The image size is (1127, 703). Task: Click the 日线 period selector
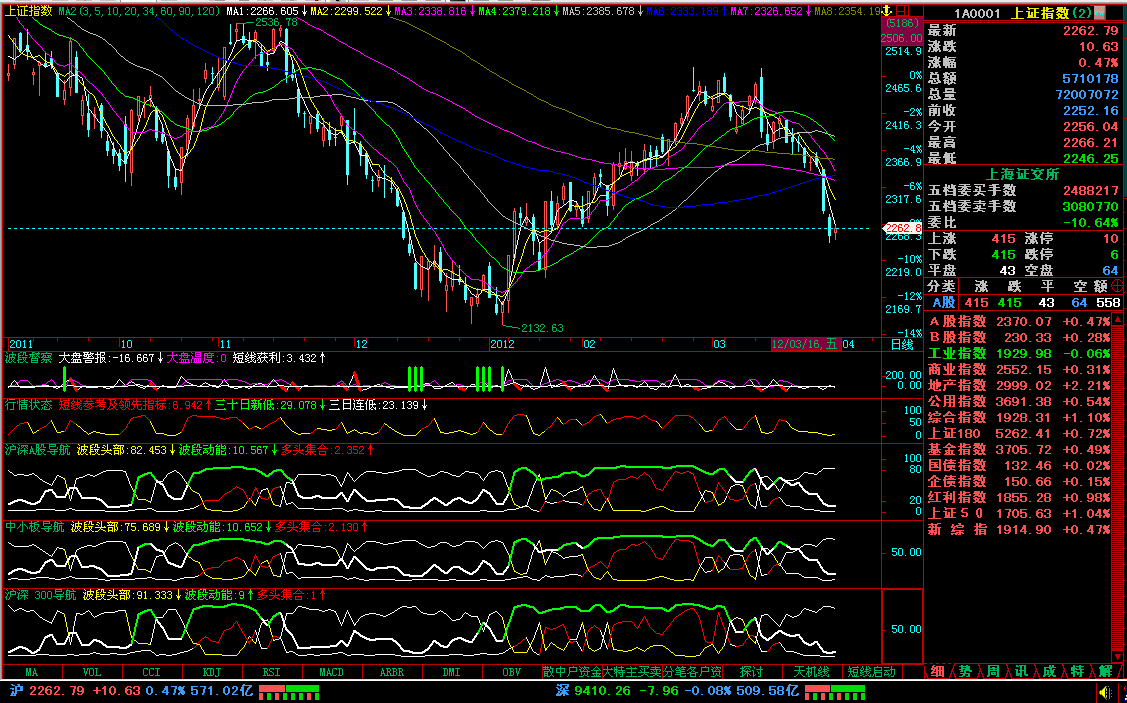[902, 344]
